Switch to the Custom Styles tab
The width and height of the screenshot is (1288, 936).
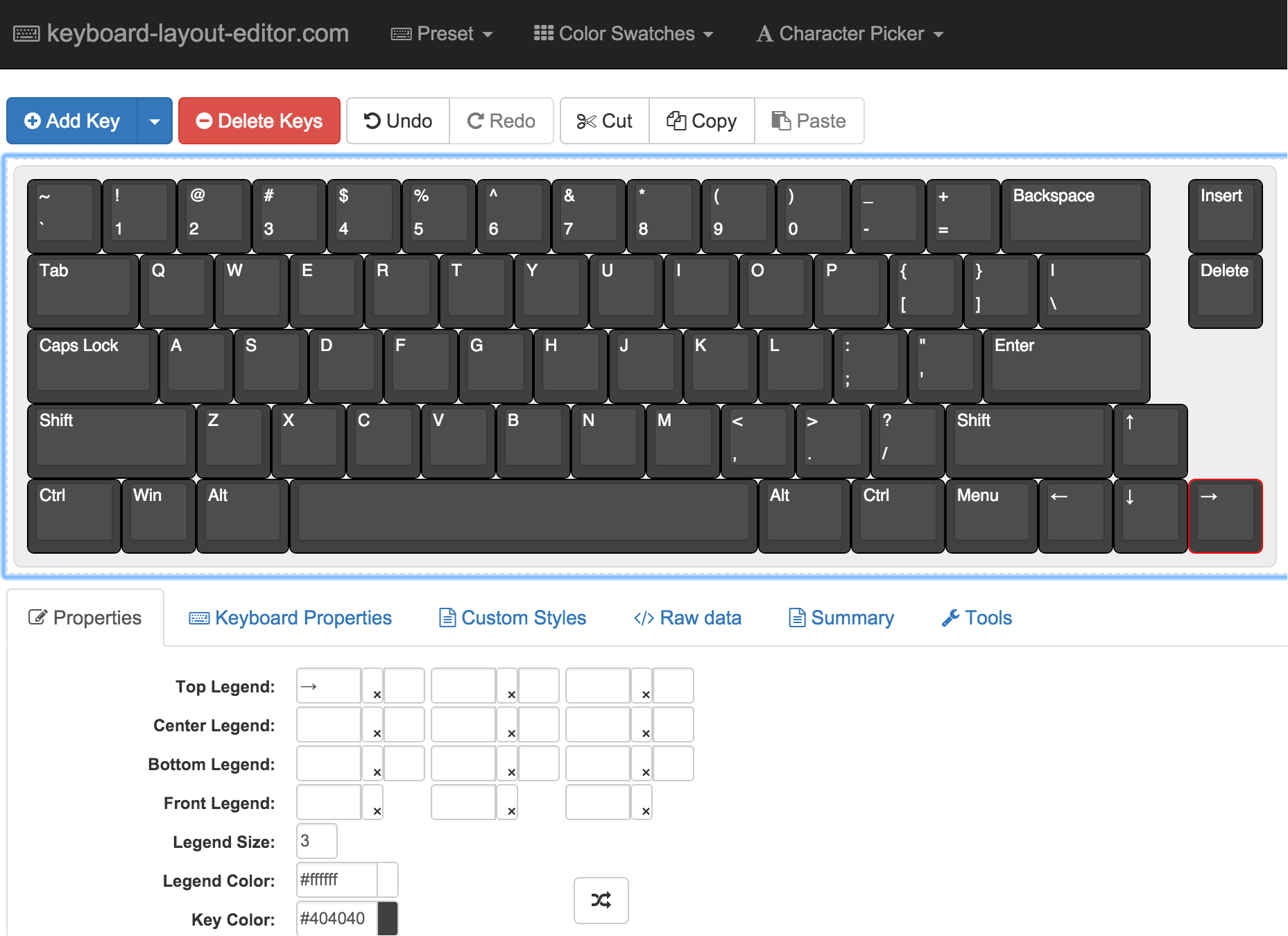(x=512, y=618)
